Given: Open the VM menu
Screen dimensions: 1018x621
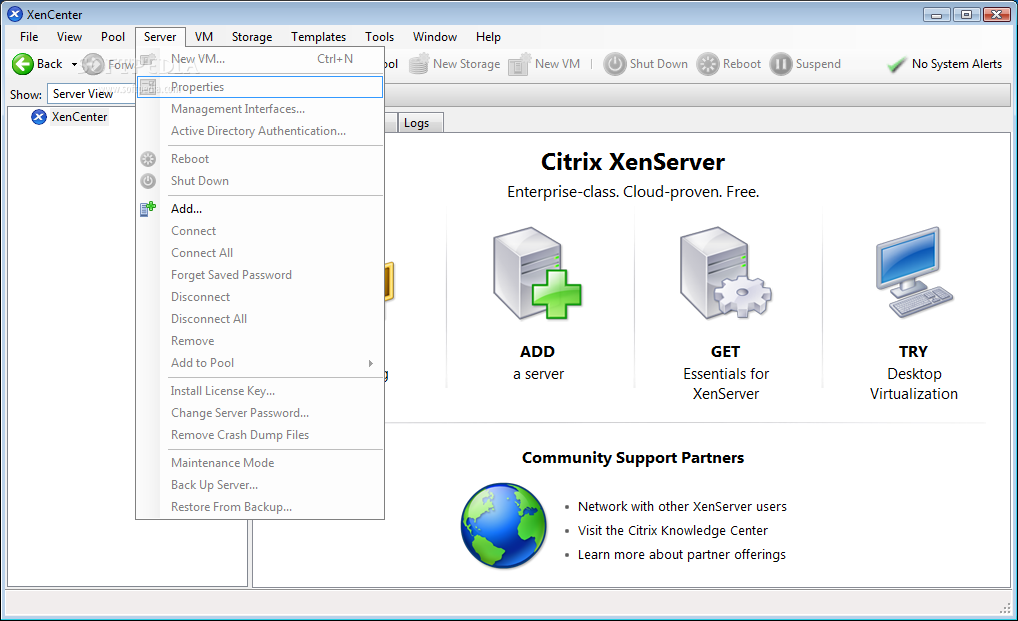Looking at the screenshot, I should tap(204, 37).
